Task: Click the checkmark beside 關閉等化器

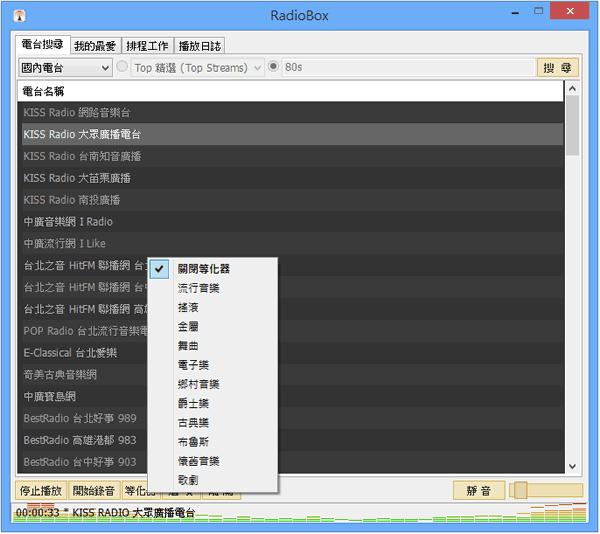Action: (x=159, y=269)
